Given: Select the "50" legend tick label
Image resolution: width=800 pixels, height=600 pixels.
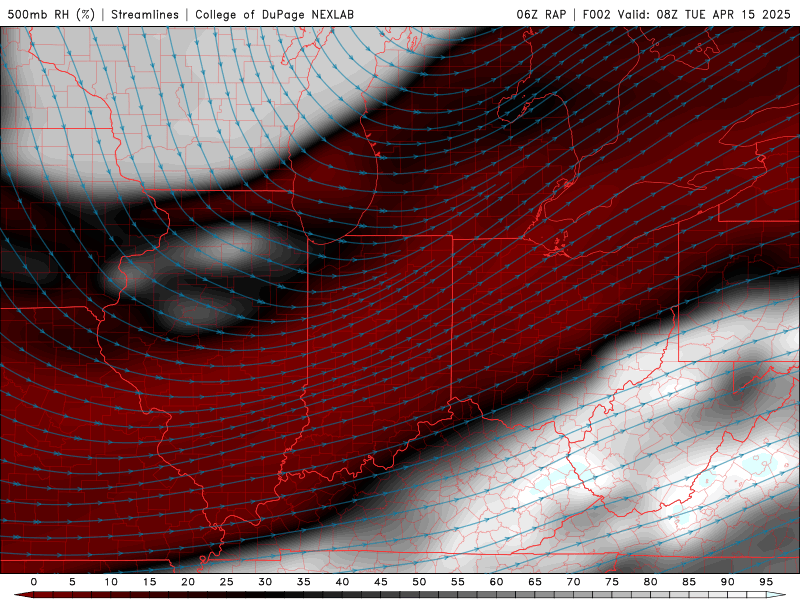Looking at the screenshot, I should [419, 582].
